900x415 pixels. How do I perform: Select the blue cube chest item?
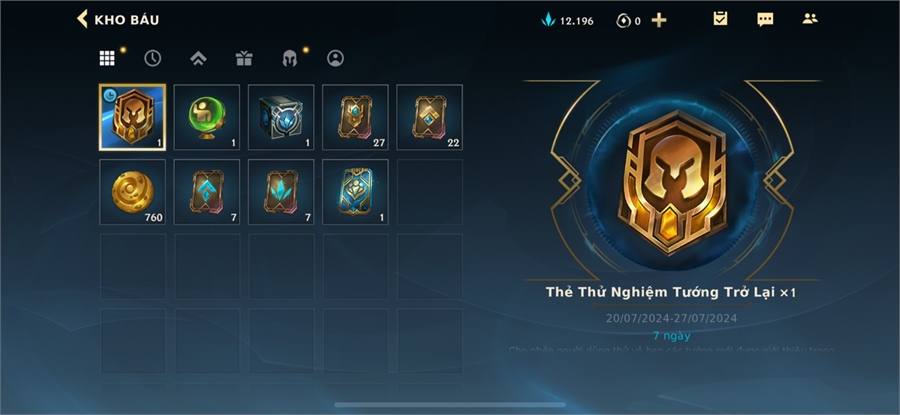tap(281, 118)
